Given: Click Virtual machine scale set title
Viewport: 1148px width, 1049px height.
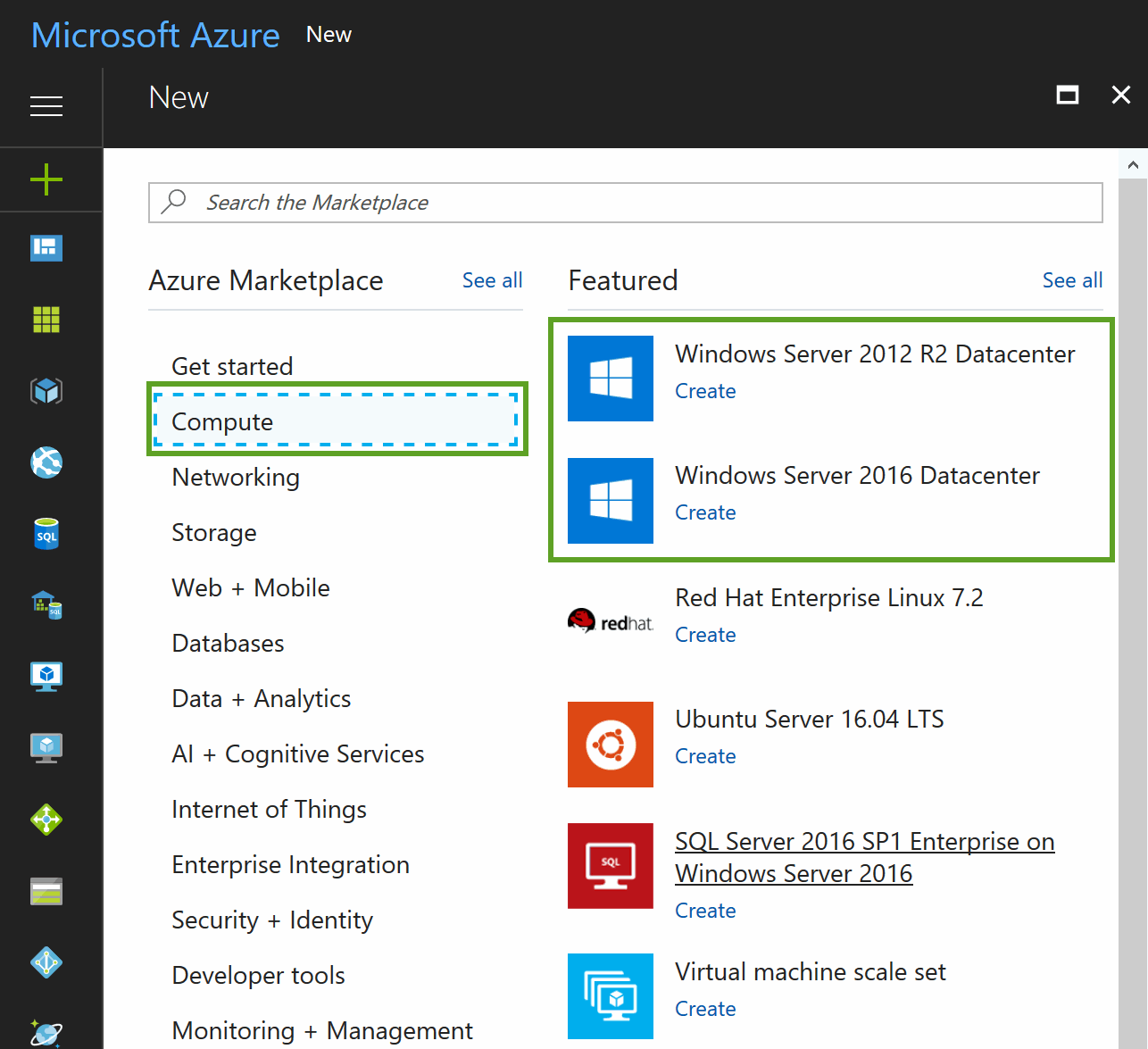Looking at the screenshot, I should click(811, 971).
